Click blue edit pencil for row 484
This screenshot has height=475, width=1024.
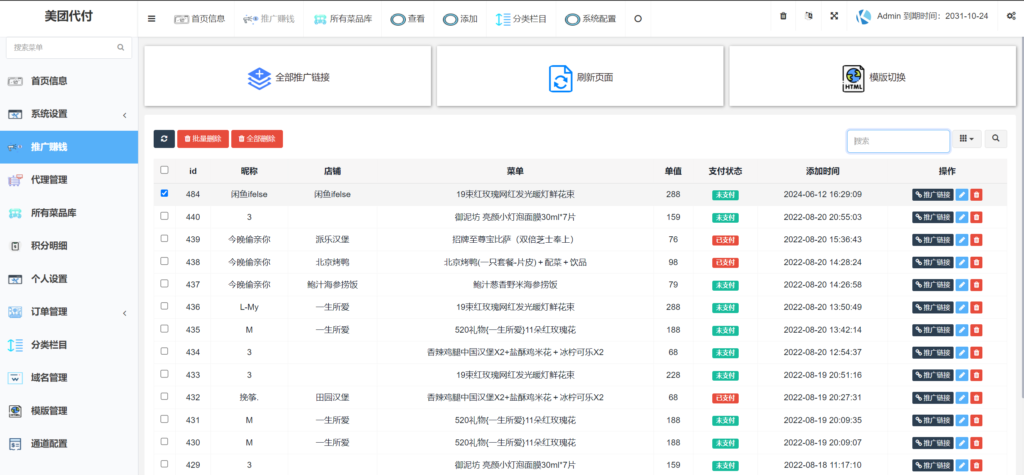pos(962,194)
